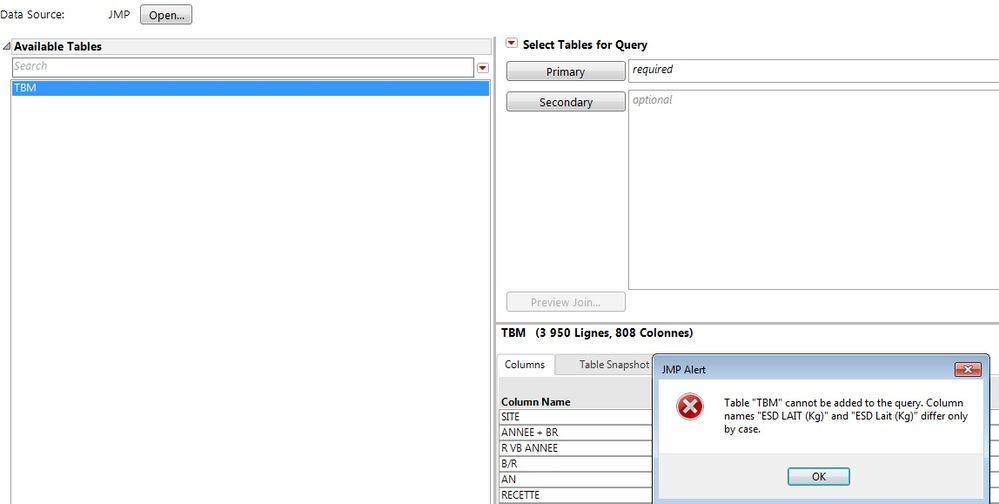This screenshot has height=504, width=999.
Task: Click the TBM (3 950 Lignes, 808 Colonnes) heading
Action: point(597,333)
